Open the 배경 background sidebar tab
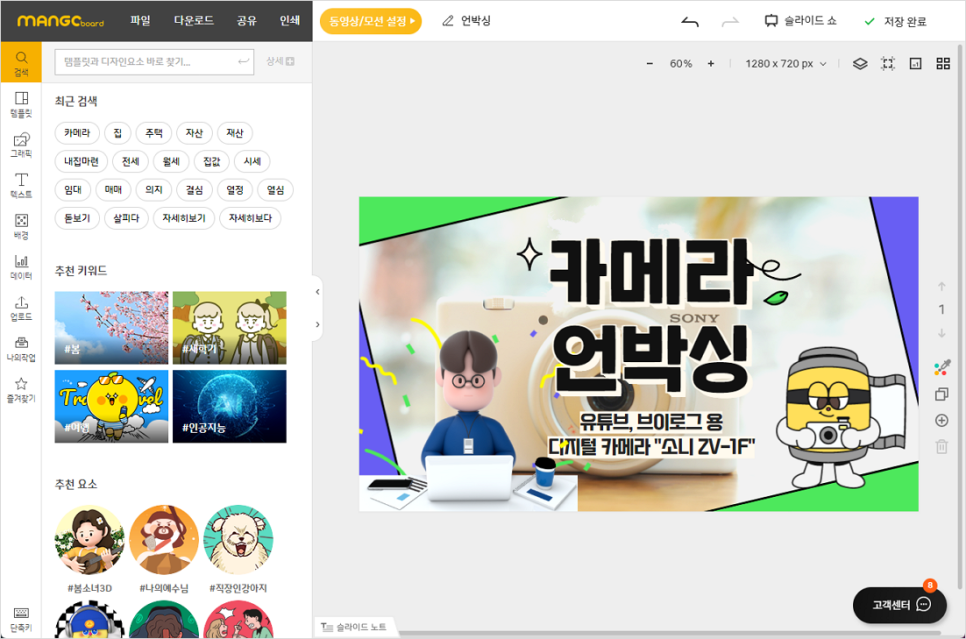The width and height of the screenshot is (966, 639). [x=21, y=226]
